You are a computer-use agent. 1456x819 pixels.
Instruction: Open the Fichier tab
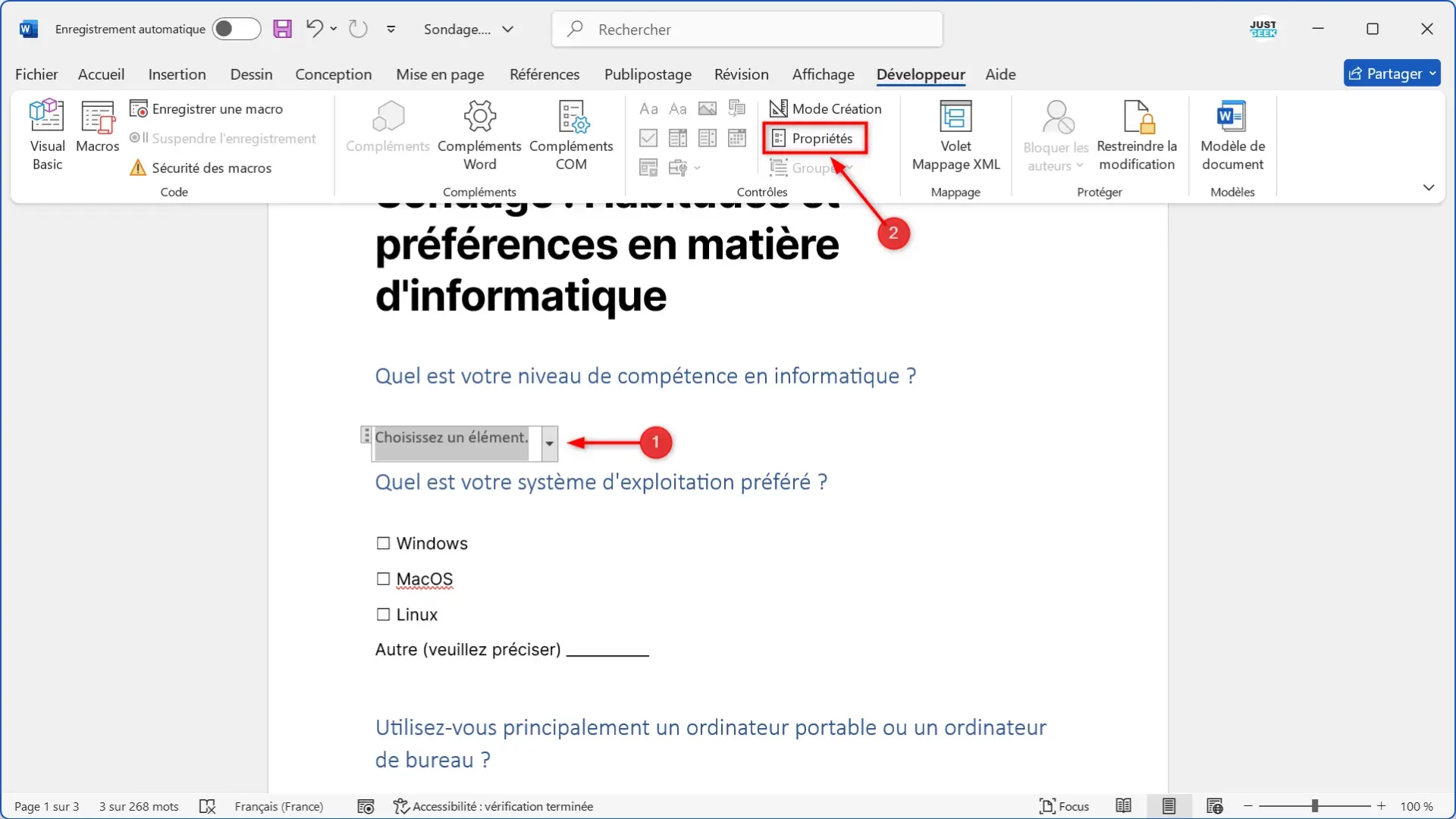tap(36, 74)
